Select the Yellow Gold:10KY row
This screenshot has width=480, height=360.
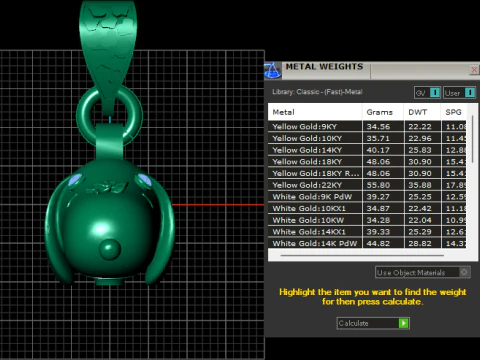[x=367, y=138]
